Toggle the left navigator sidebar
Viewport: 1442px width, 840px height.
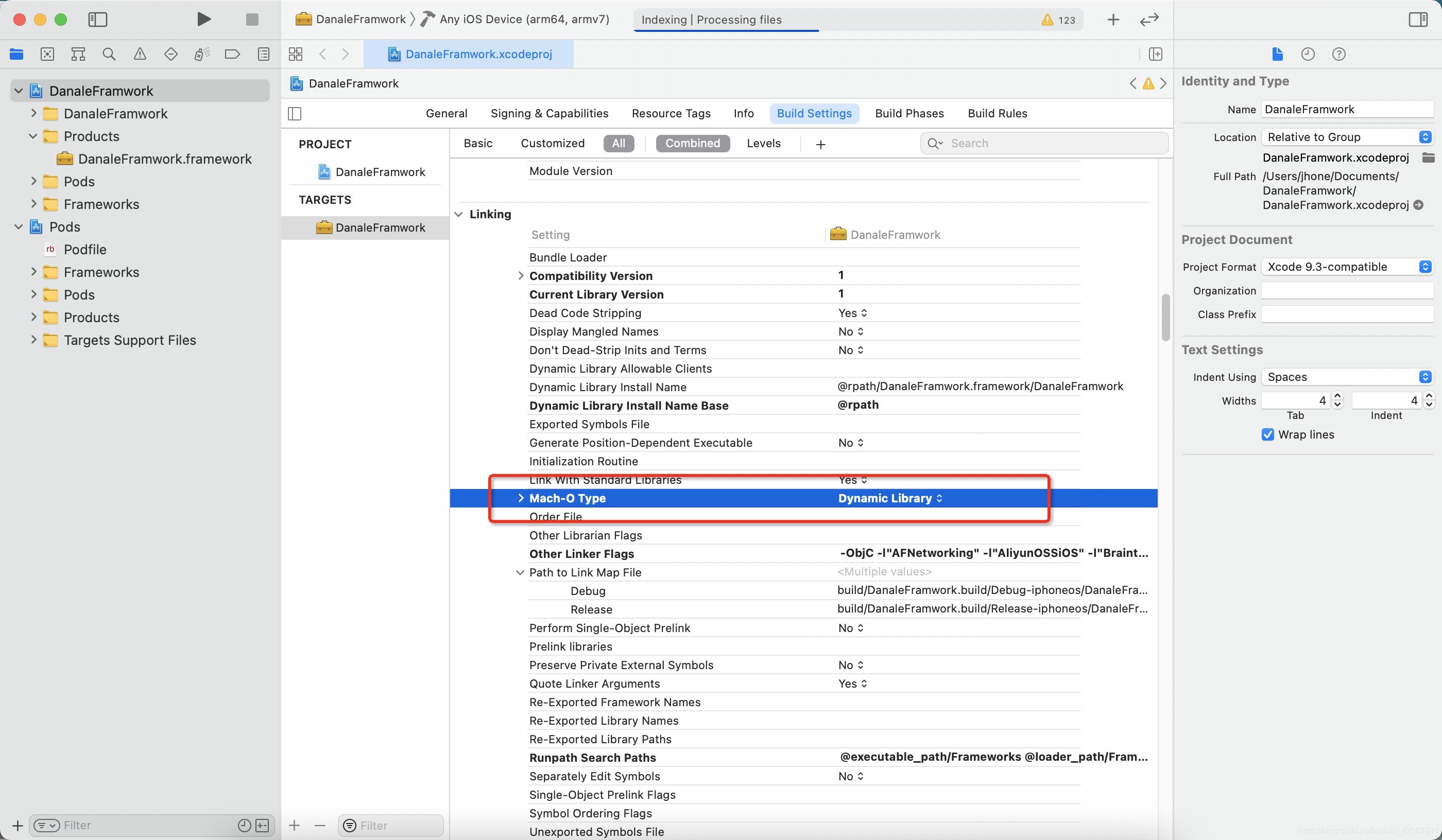(98, 20)
